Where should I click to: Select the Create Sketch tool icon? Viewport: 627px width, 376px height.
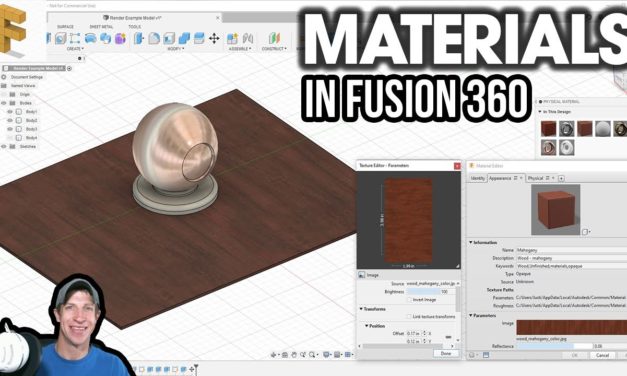tap(74, 38)
